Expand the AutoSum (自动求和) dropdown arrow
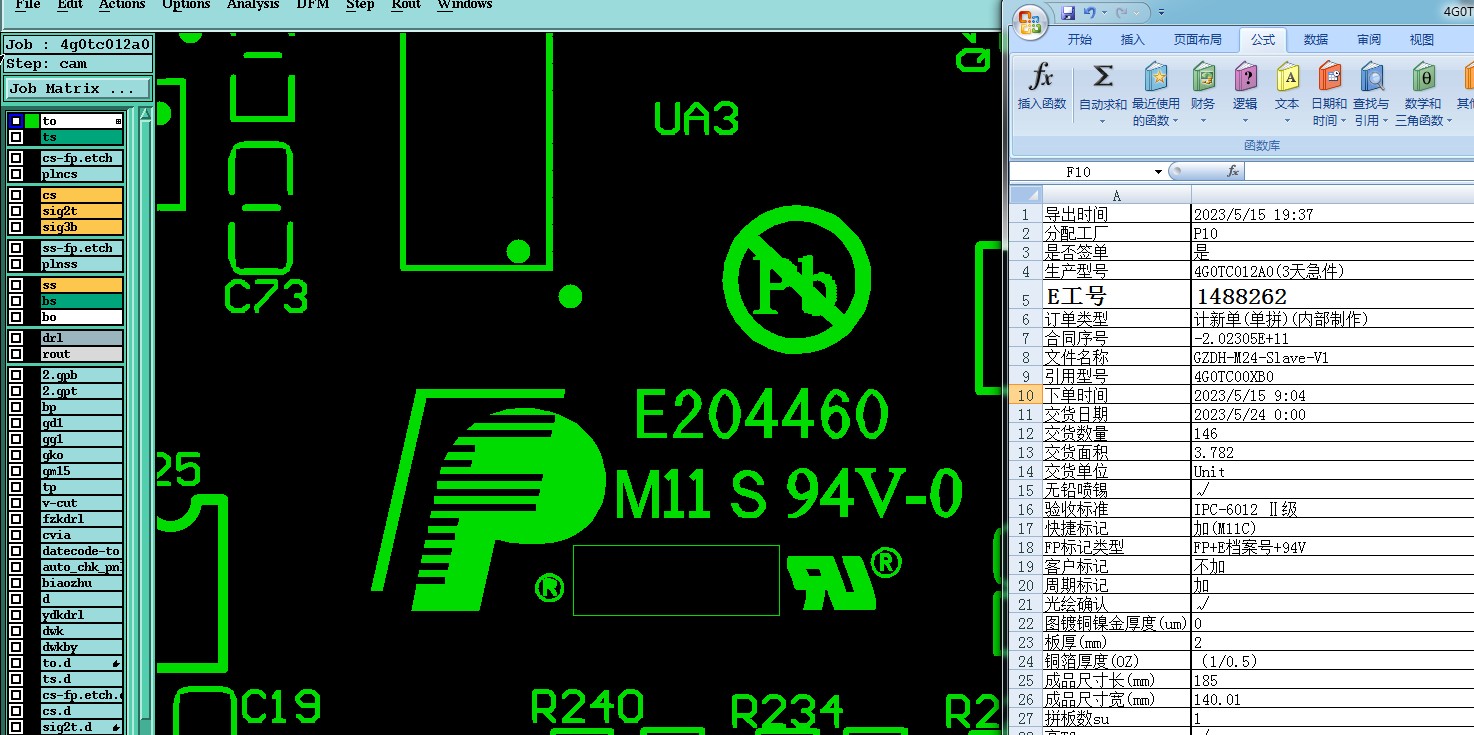This screenshot has height=735, width=1474. (x=1103, y=121)
